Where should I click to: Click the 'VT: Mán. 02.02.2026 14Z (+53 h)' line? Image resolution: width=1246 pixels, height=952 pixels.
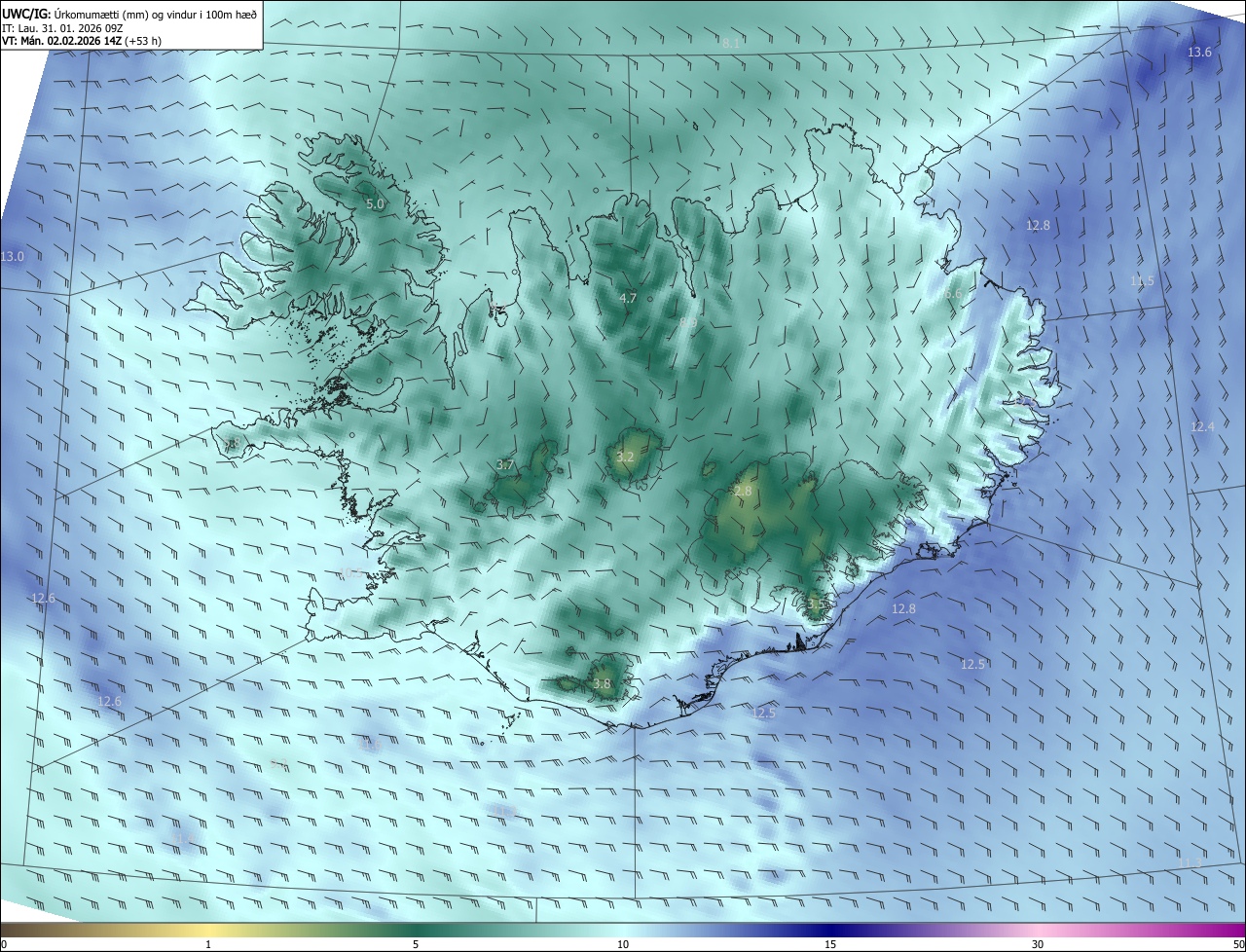[x=82, y=41]
